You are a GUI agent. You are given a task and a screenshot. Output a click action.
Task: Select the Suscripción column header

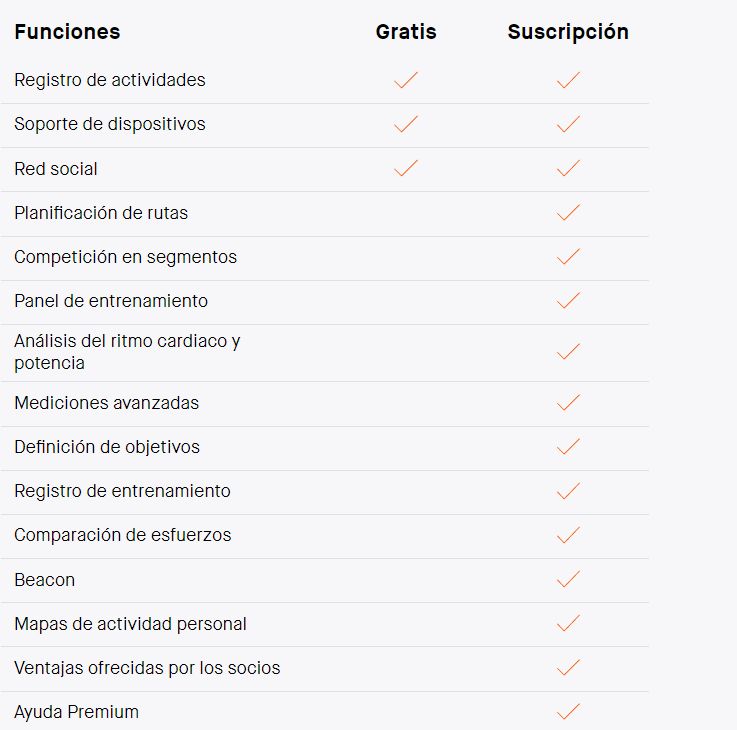pyautogui.click(x=568, y=32)
